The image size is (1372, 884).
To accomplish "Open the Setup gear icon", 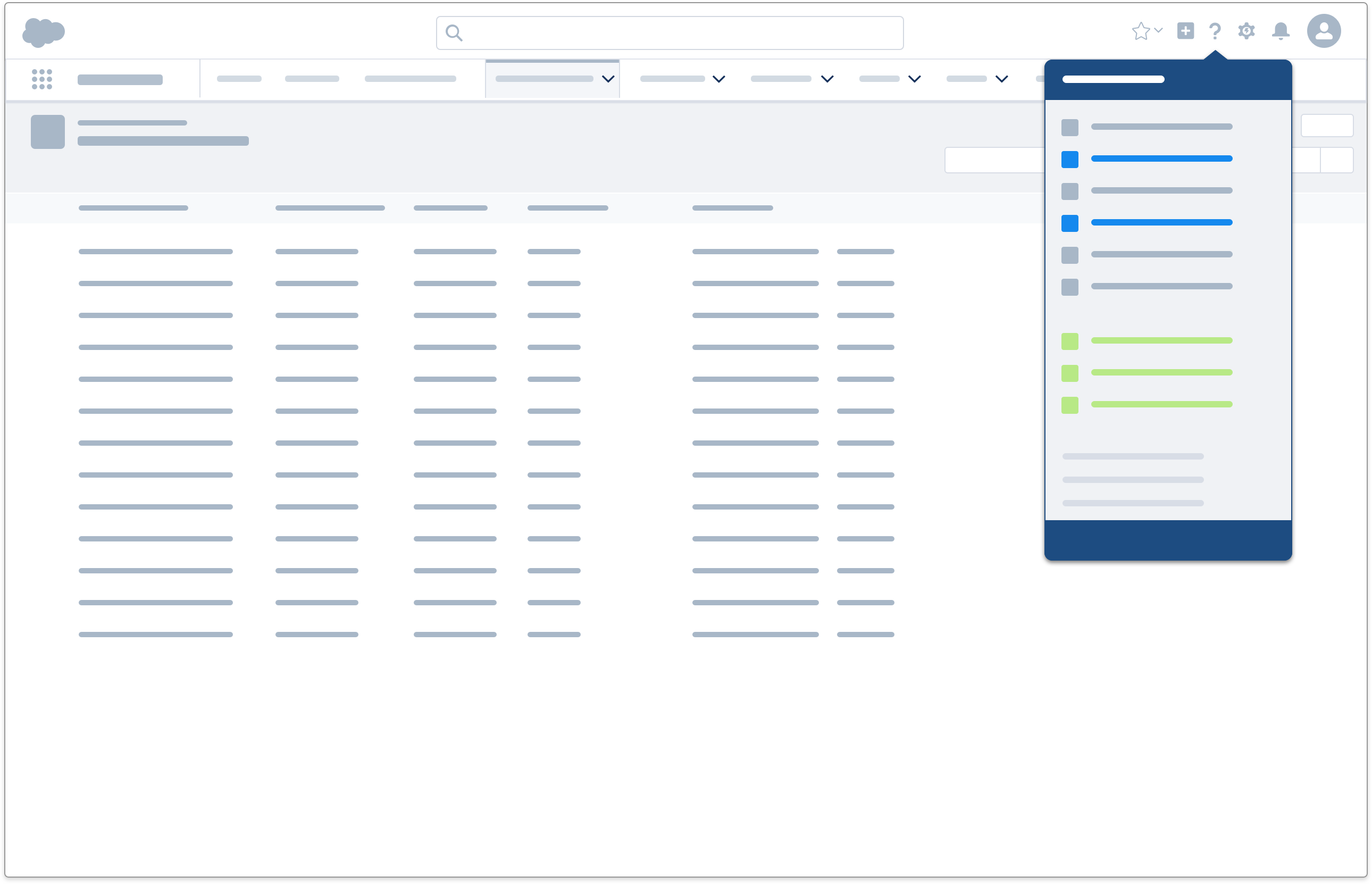I will [x=1246, y=31].
